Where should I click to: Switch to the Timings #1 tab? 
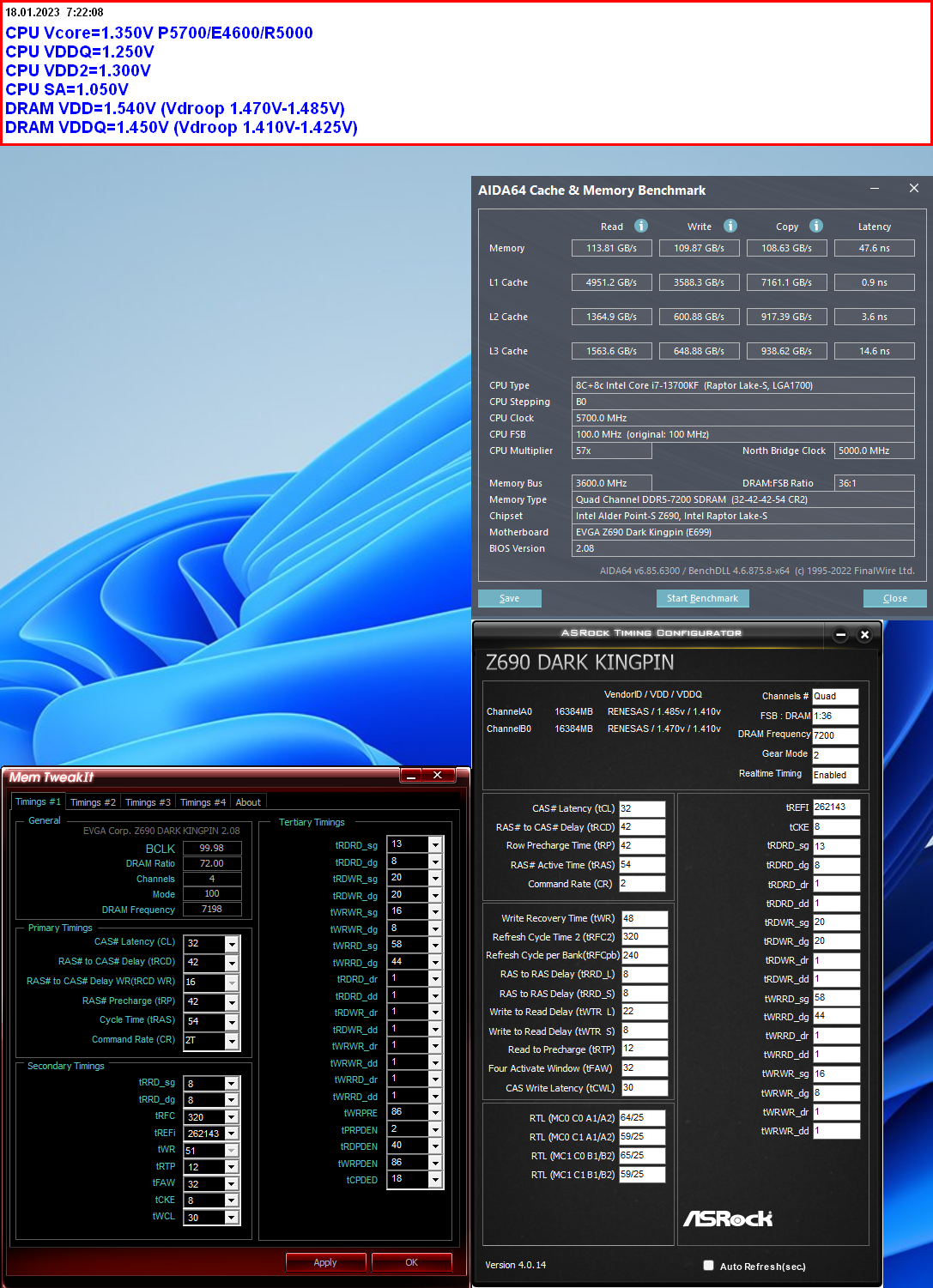[38, 801]
